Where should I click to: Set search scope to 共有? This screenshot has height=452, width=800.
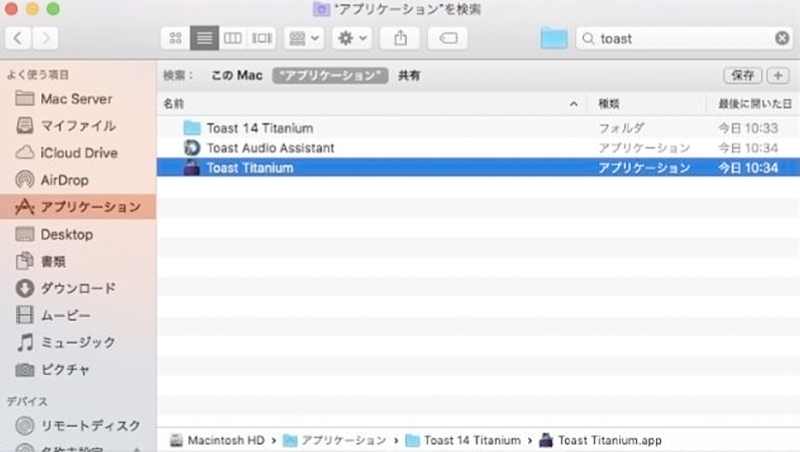[x=409, y=76]
